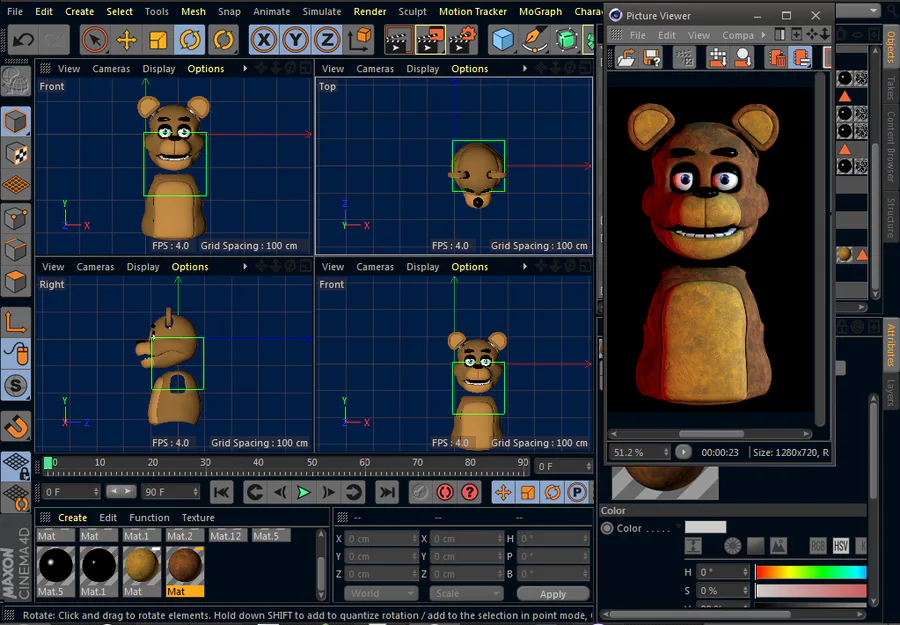This screenshot has width=900, height=625.
Task: Select the Mat.5 black material thumbnail
Action: click(55, 565)
